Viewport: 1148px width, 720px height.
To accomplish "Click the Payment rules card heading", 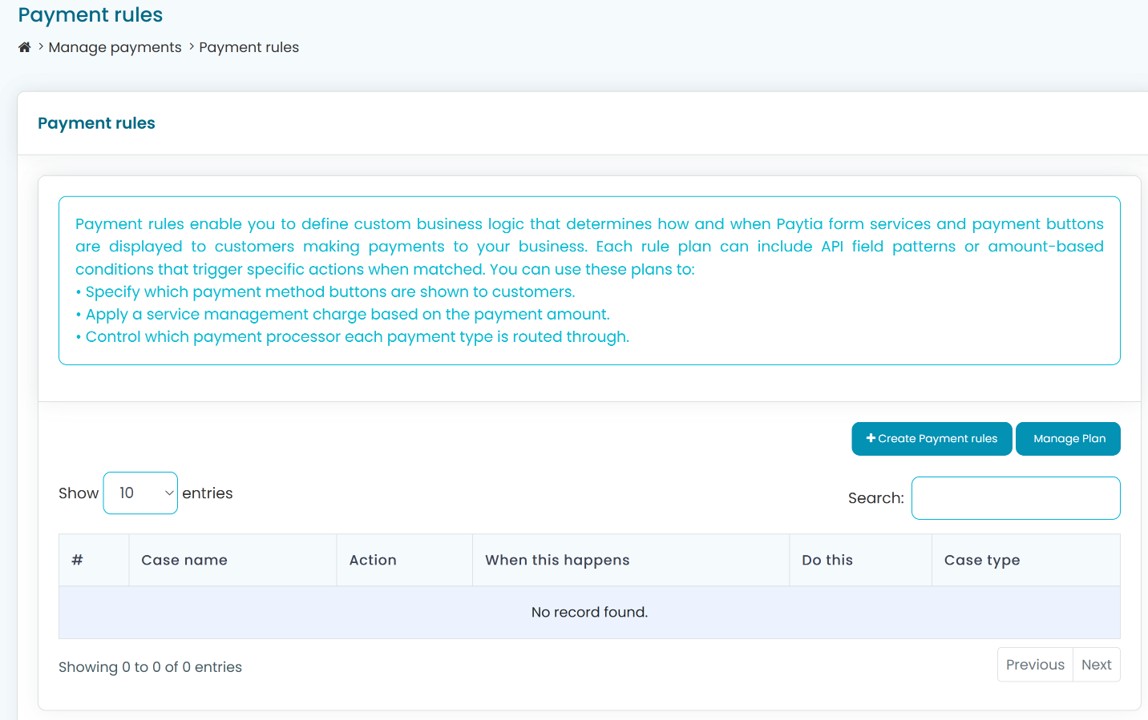I will (x=96, y=123).
